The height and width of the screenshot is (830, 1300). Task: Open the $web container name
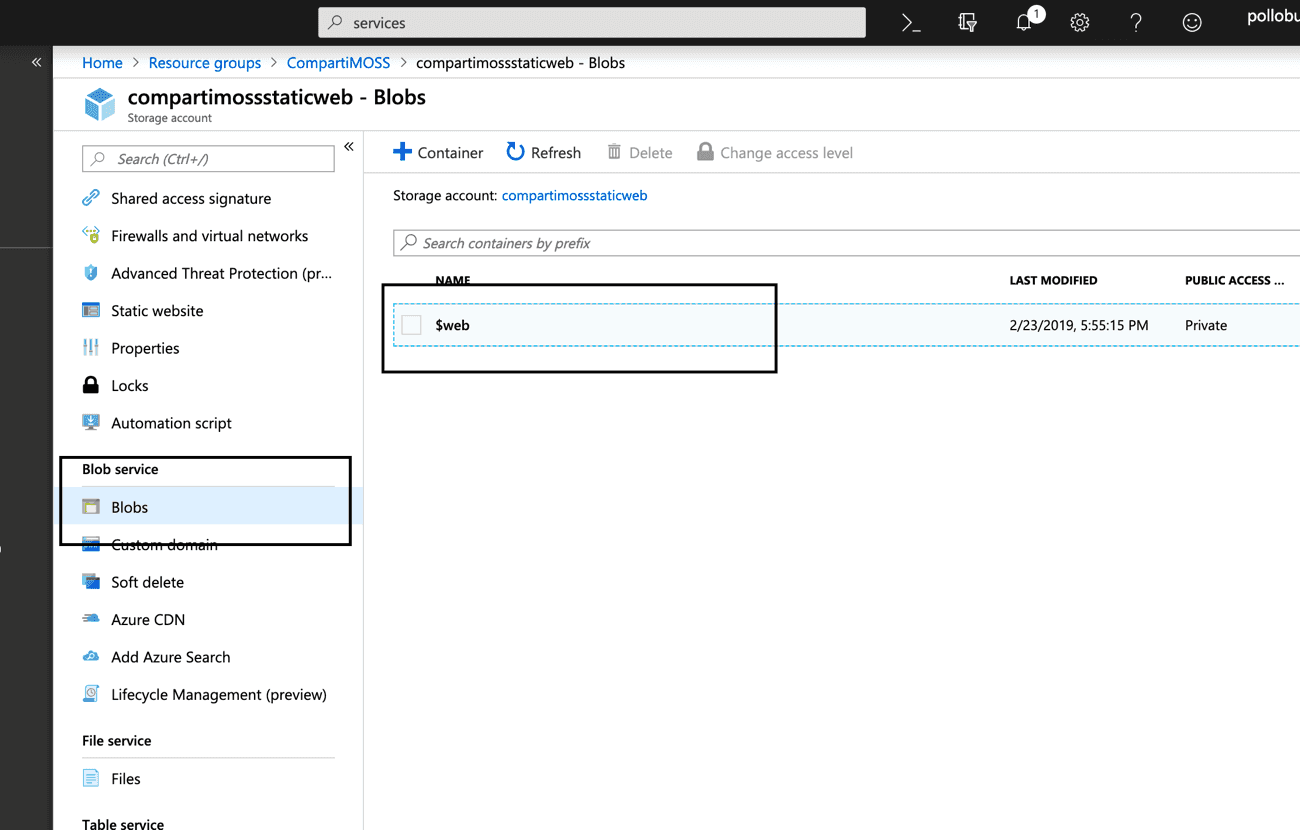click(452, 325)
